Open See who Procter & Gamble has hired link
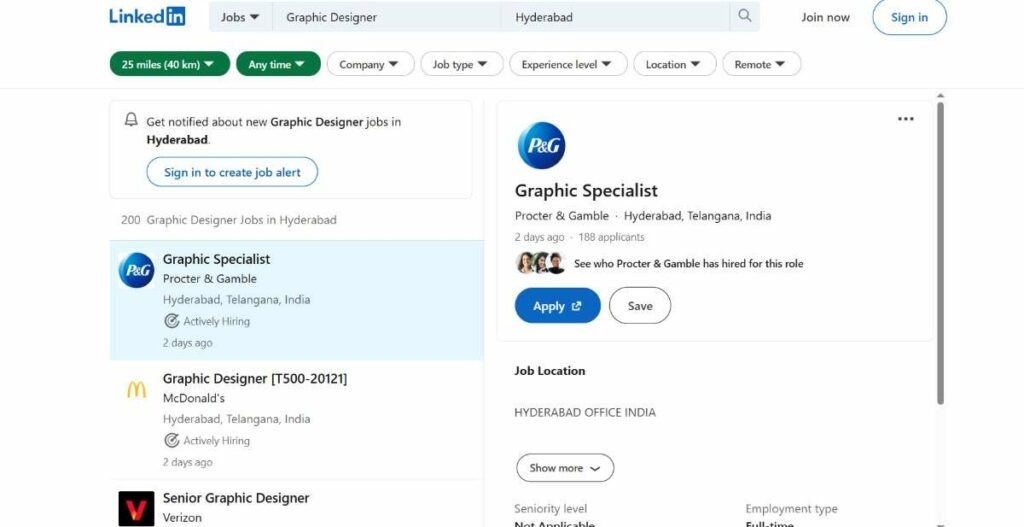Screen dimensions: 1024x527 pyautogui.click(x=688, y=264)
